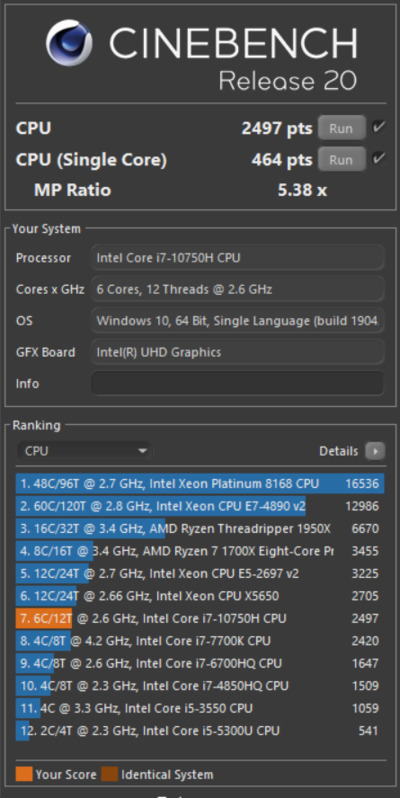Open the CPU ranking dropdown
400x798 pixels.
click(x=84, y=451)
